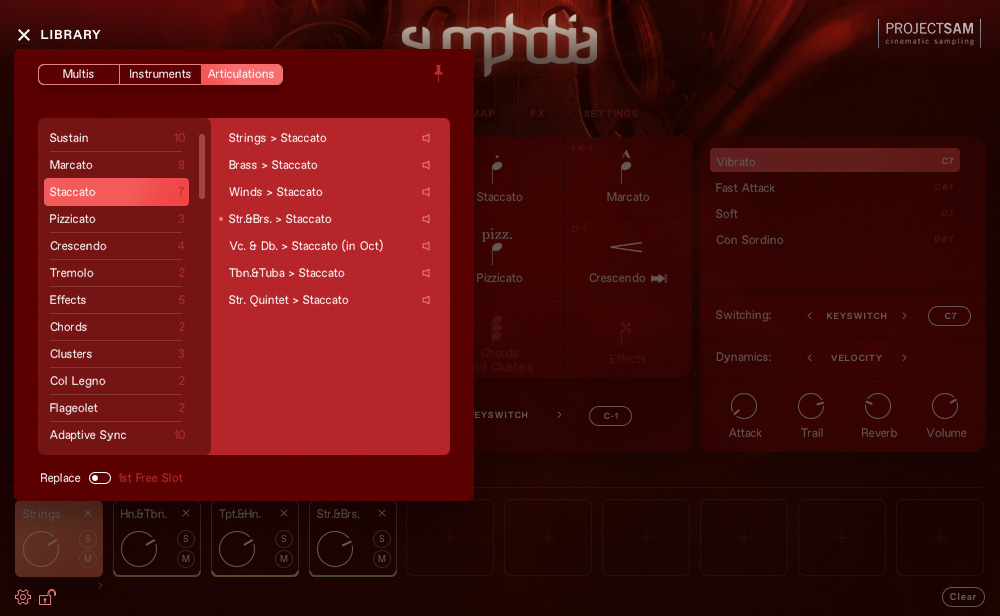Select the Marcato articulation note icon

tap(626, 167)
